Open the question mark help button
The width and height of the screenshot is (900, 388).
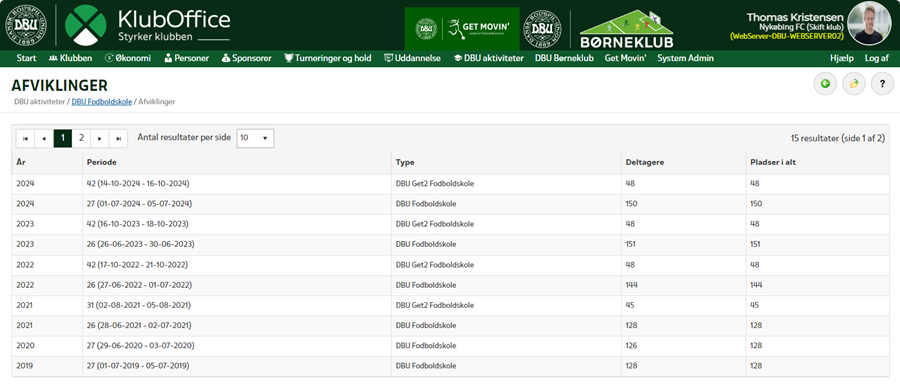point(883,84)
